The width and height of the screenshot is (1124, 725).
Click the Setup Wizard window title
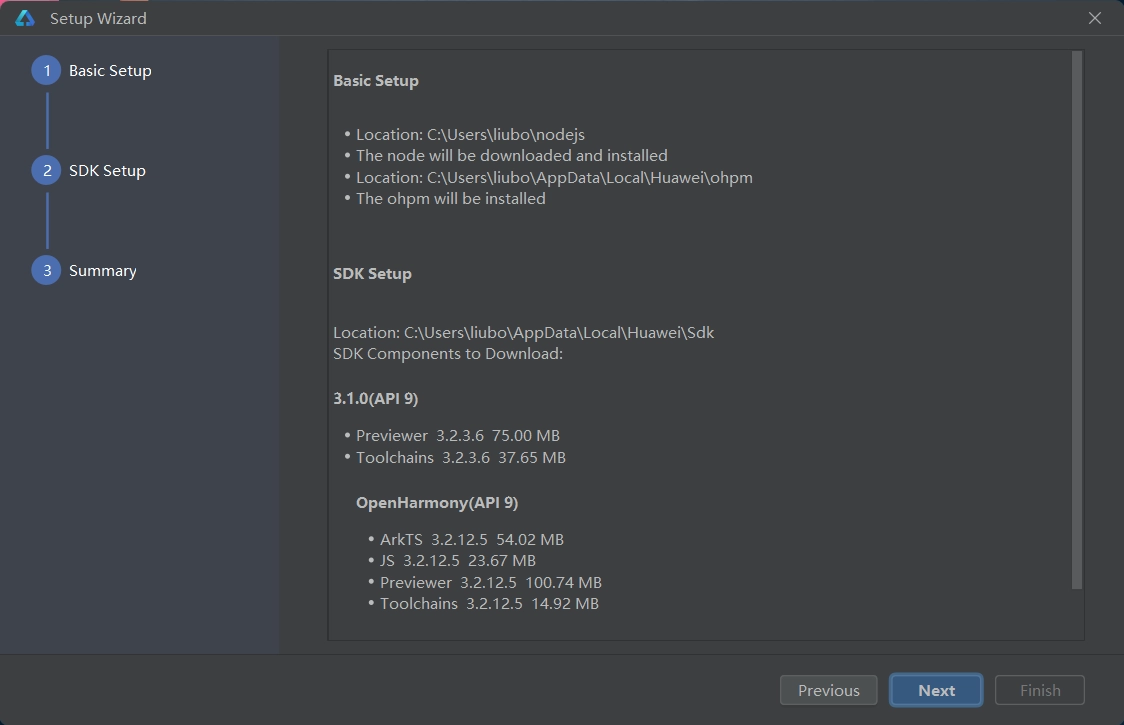(98, 18)
